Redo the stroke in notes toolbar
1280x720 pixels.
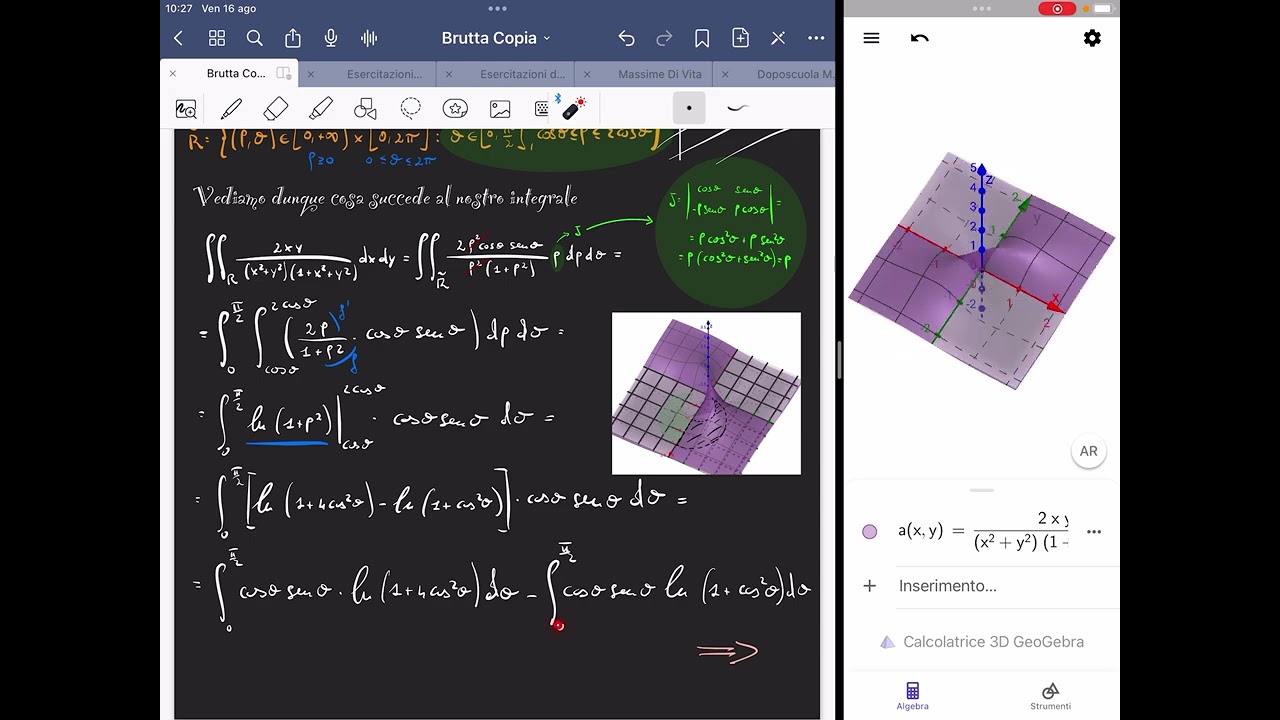tap(664, 38)
